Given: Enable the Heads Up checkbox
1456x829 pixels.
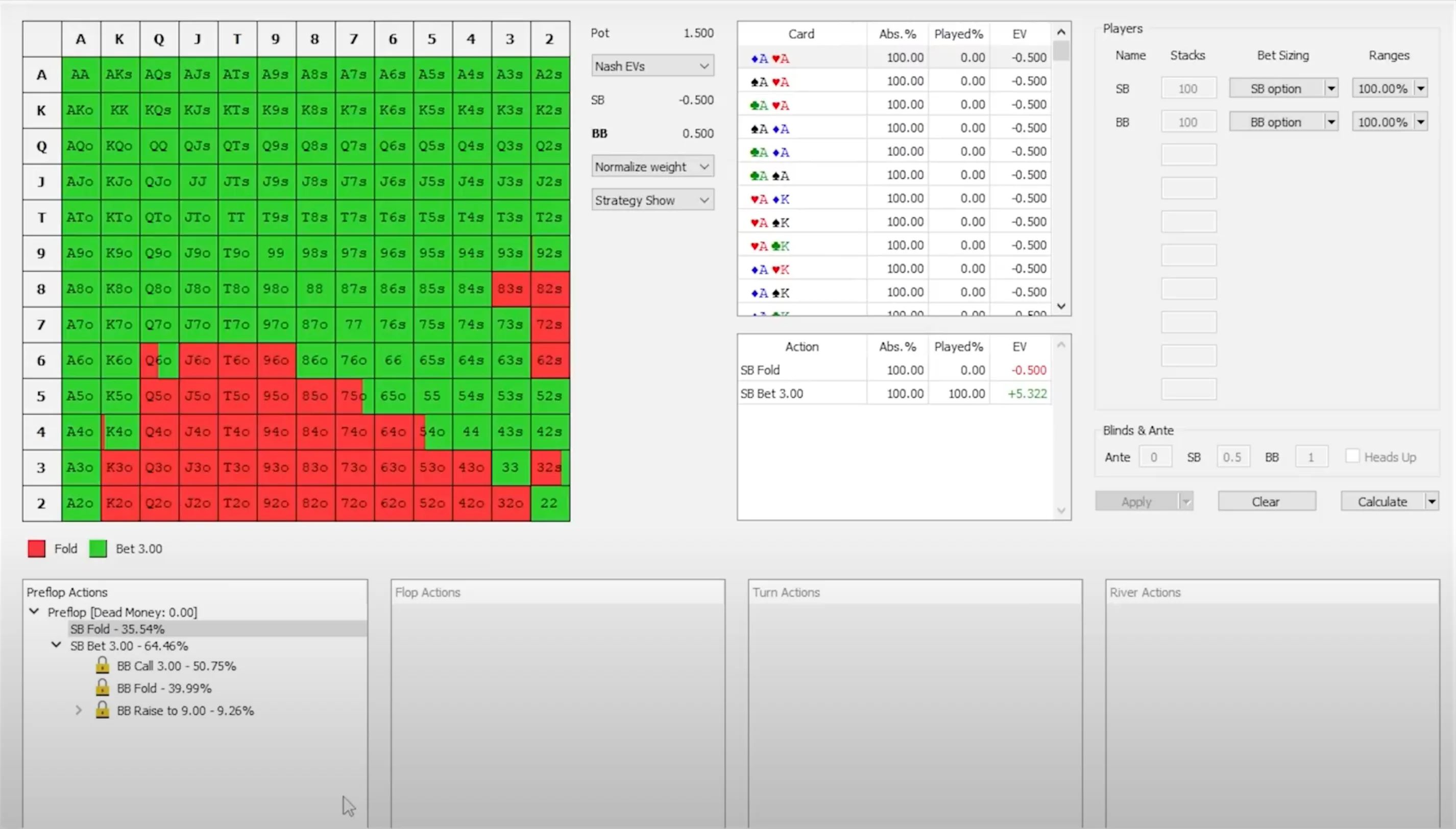Looking at the screenshot, I should (x=1352, y=456).
